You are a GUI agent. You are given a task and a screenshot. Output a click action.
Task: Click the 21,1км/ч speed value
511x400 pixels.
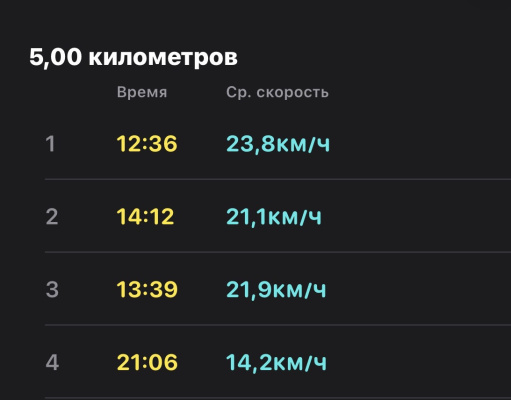pos(274,217)
